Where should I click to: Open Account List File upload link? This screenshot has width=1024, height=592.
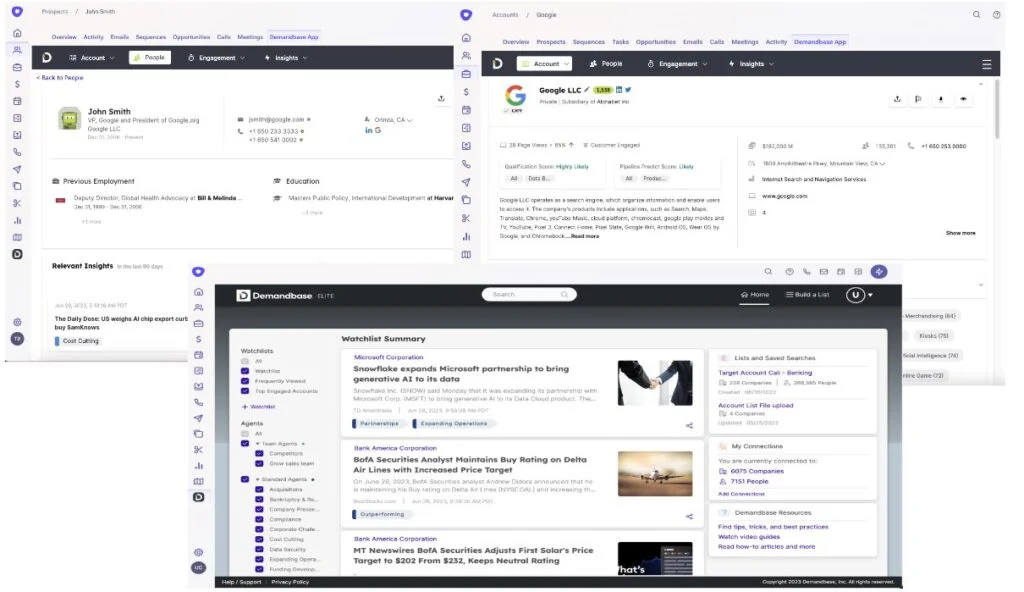[x=756, y=405]
